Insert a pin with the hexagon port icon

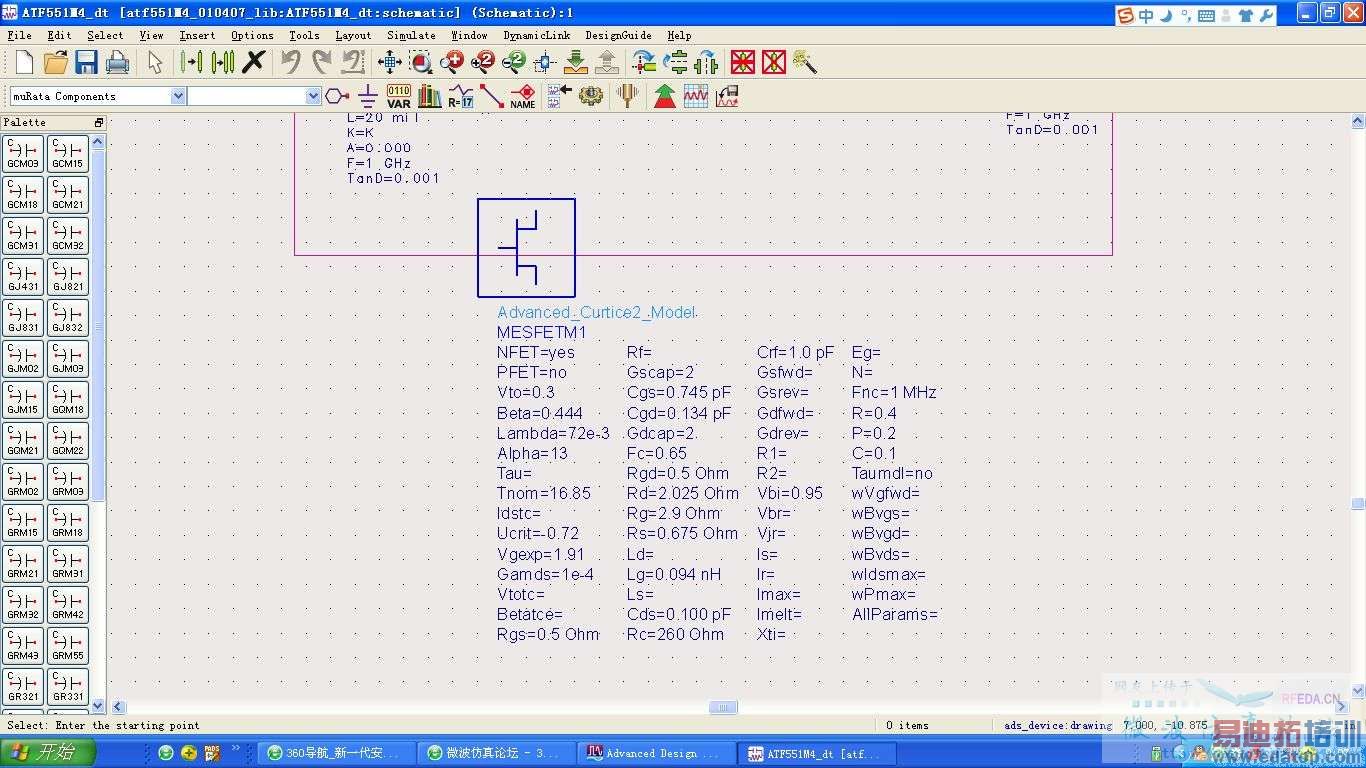(337, 96)
